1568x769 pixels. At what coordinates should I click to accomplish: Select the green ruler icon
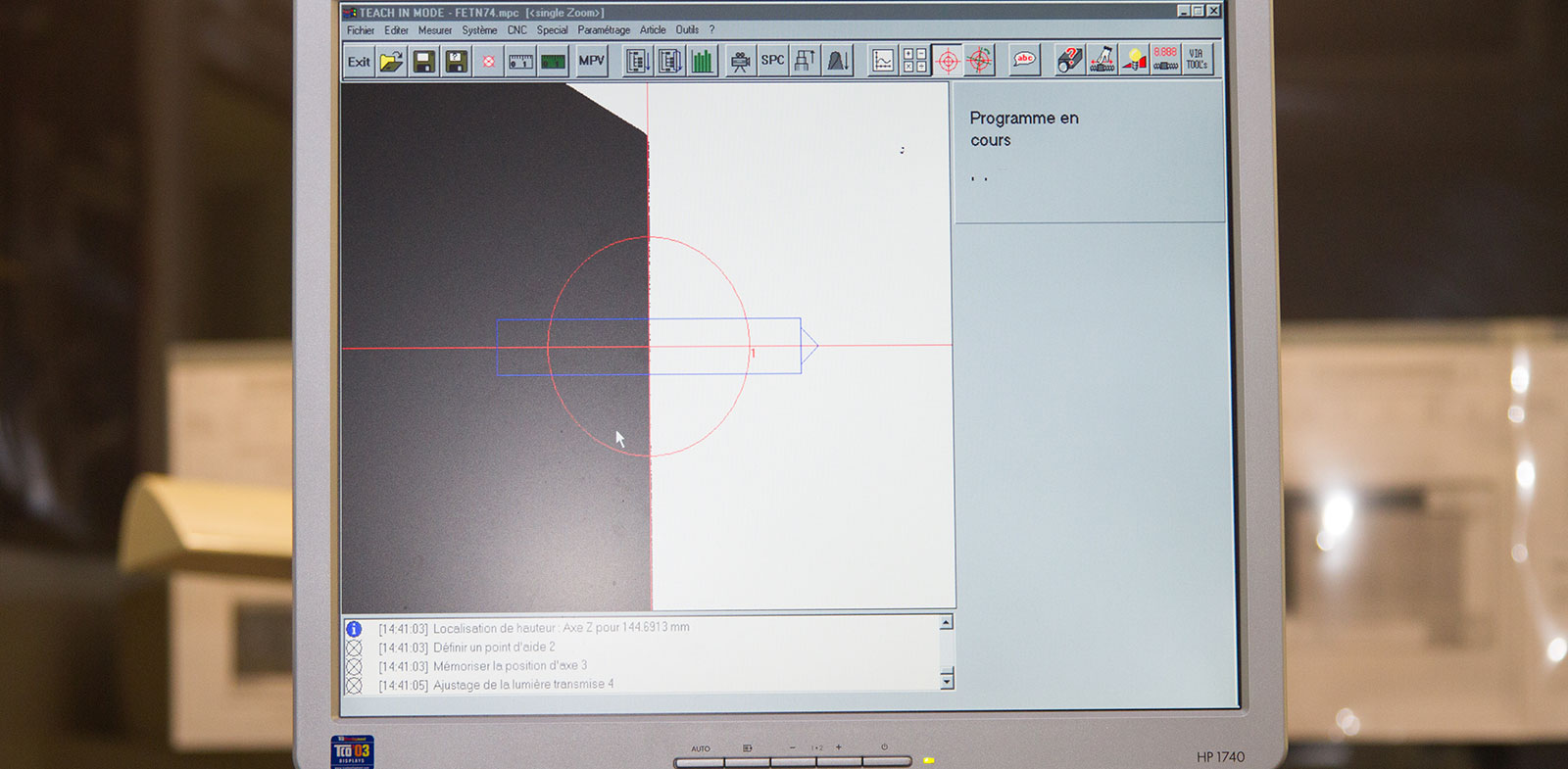click(554, 62)
